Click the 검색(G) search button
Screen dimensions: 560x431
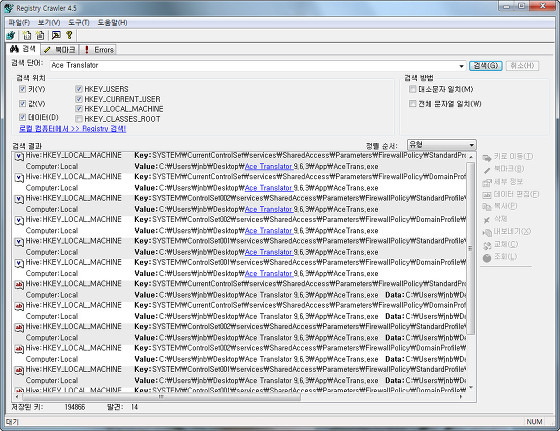(486, 66)
